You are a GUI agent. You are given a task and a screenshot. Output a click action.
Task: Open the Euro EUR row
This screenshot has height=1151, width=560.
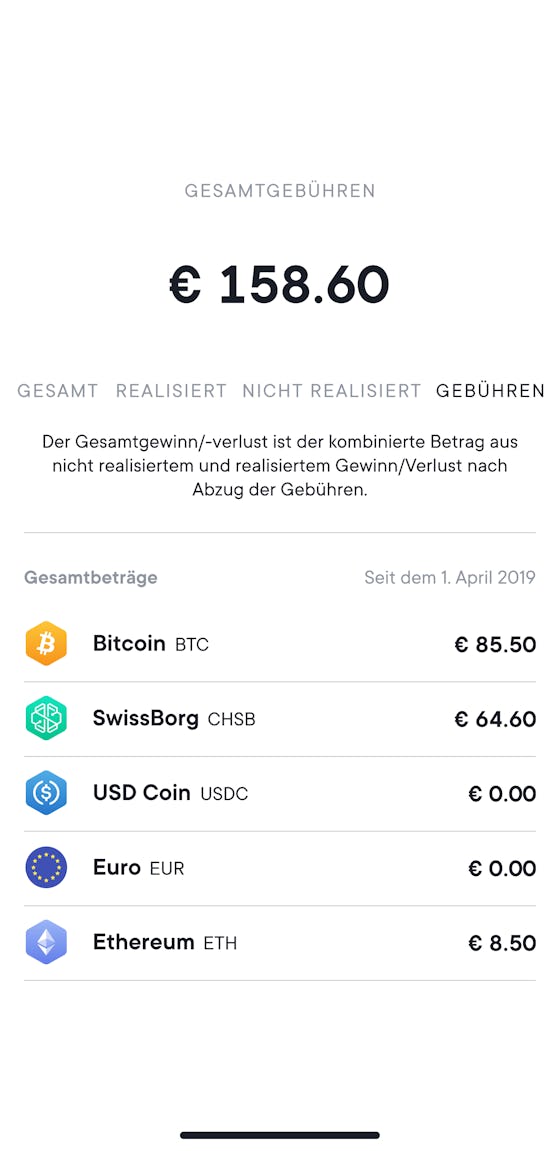[x=280, y=868]
